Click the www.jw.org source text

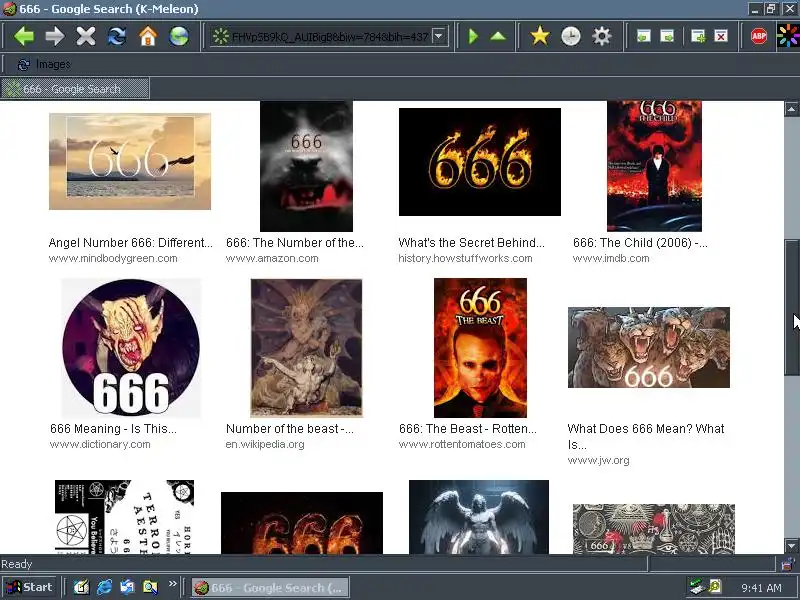pyautogui.click(x=598, y=461)
